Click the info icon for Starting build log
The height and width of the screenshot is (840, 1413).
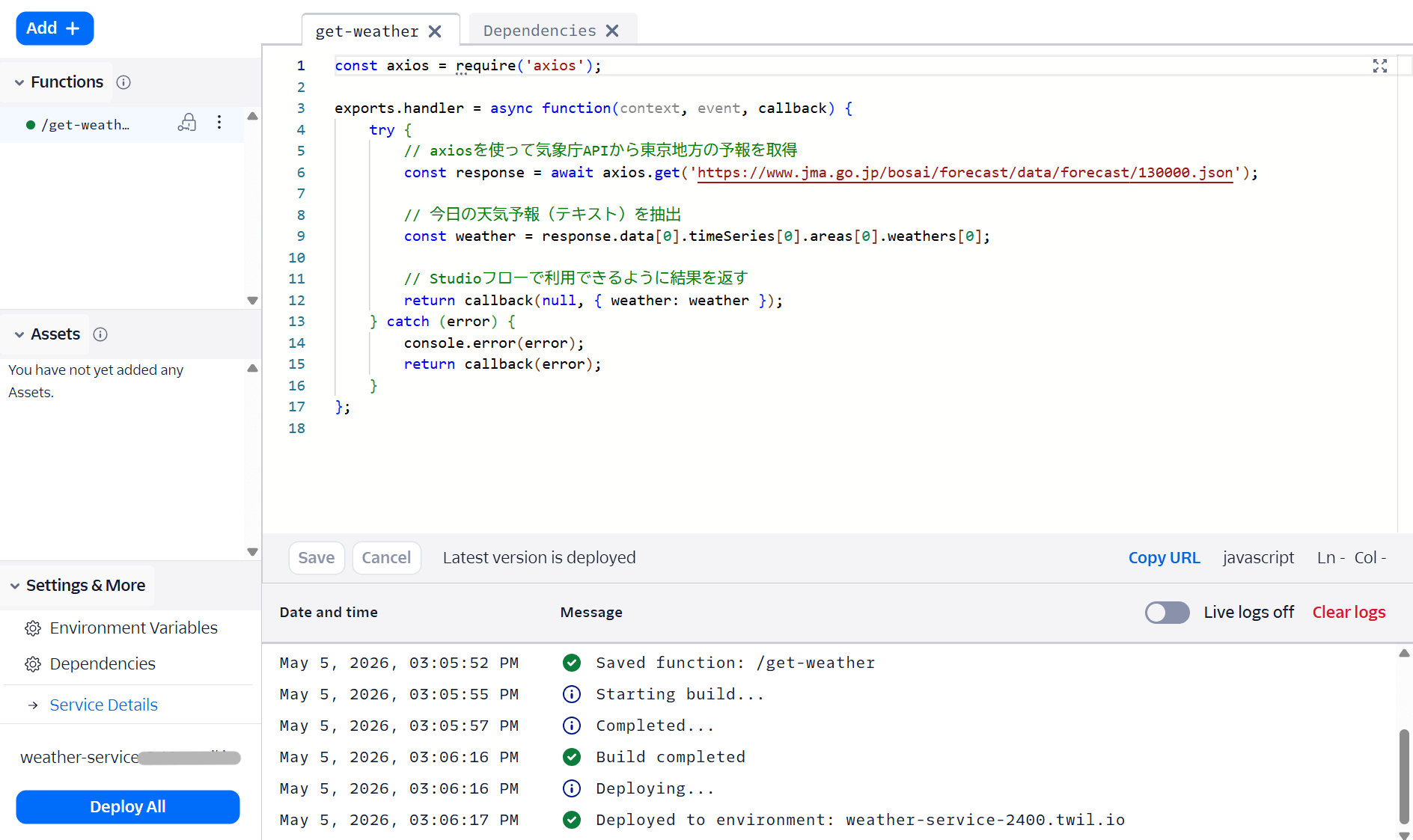click(572, 694)
